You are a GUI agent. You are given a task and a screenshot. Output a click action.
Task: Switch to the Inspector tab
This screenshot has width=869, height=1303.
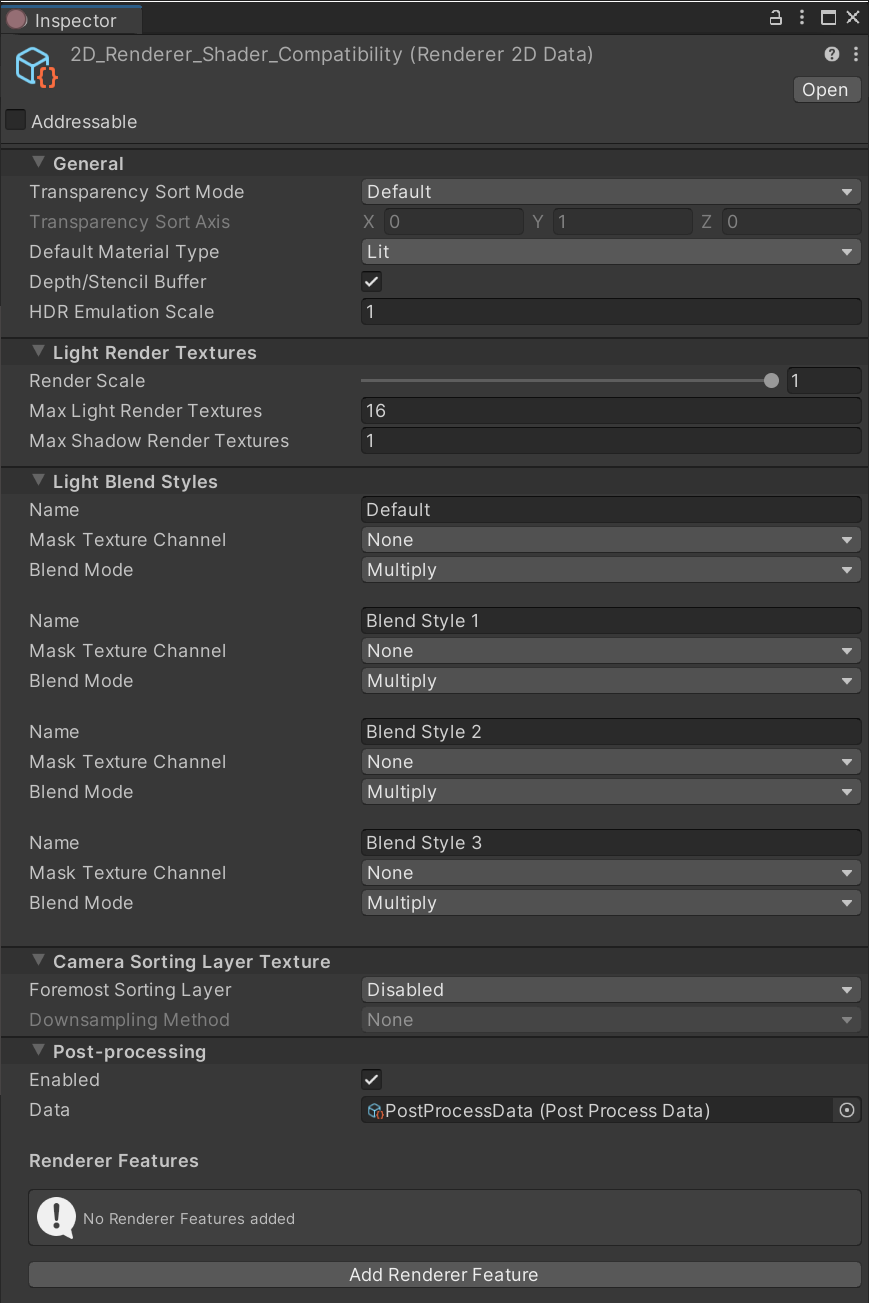click(70, 19)
